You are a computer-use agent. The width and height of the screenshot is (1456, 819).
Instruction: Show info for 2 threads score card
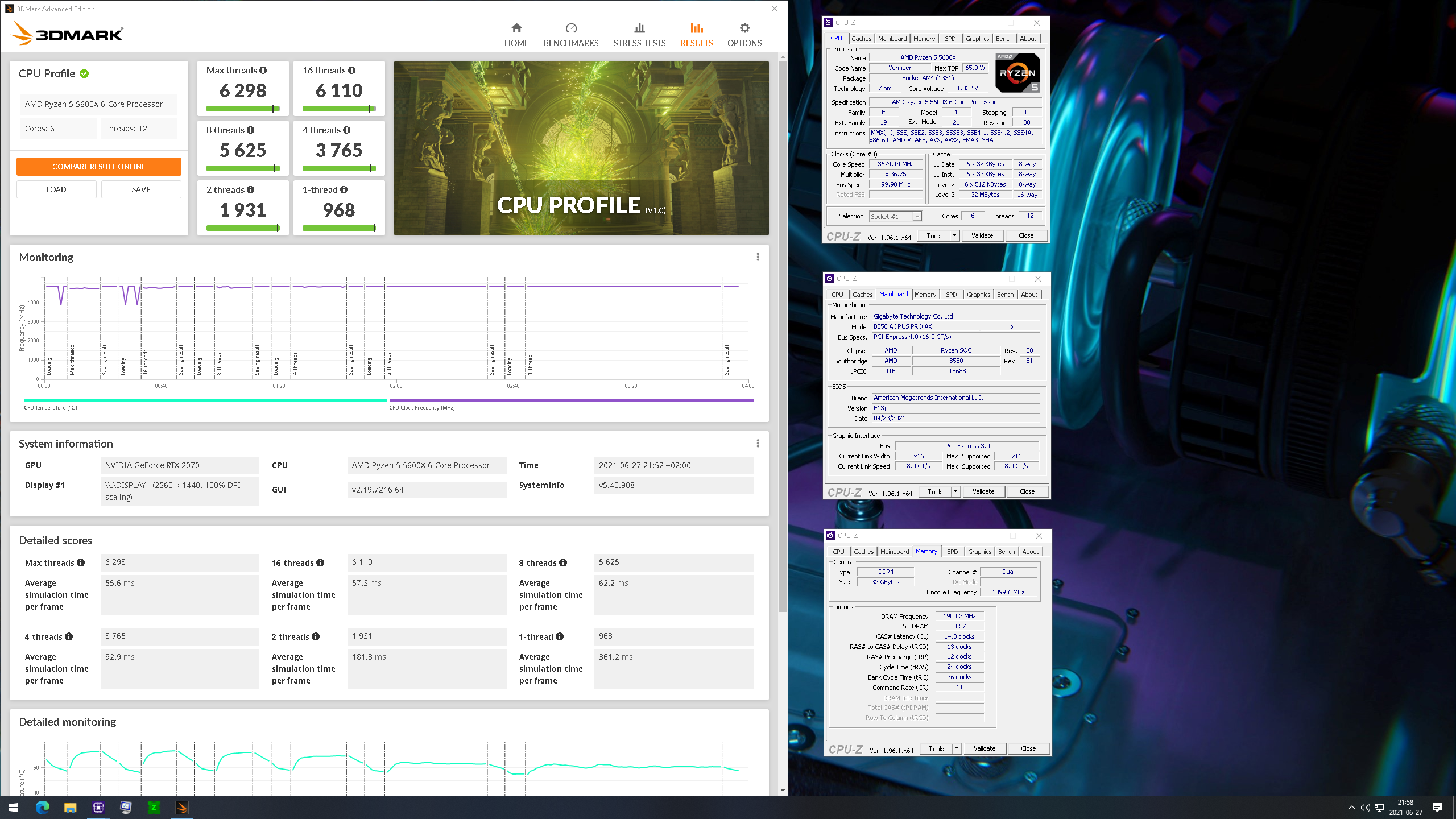250,190
